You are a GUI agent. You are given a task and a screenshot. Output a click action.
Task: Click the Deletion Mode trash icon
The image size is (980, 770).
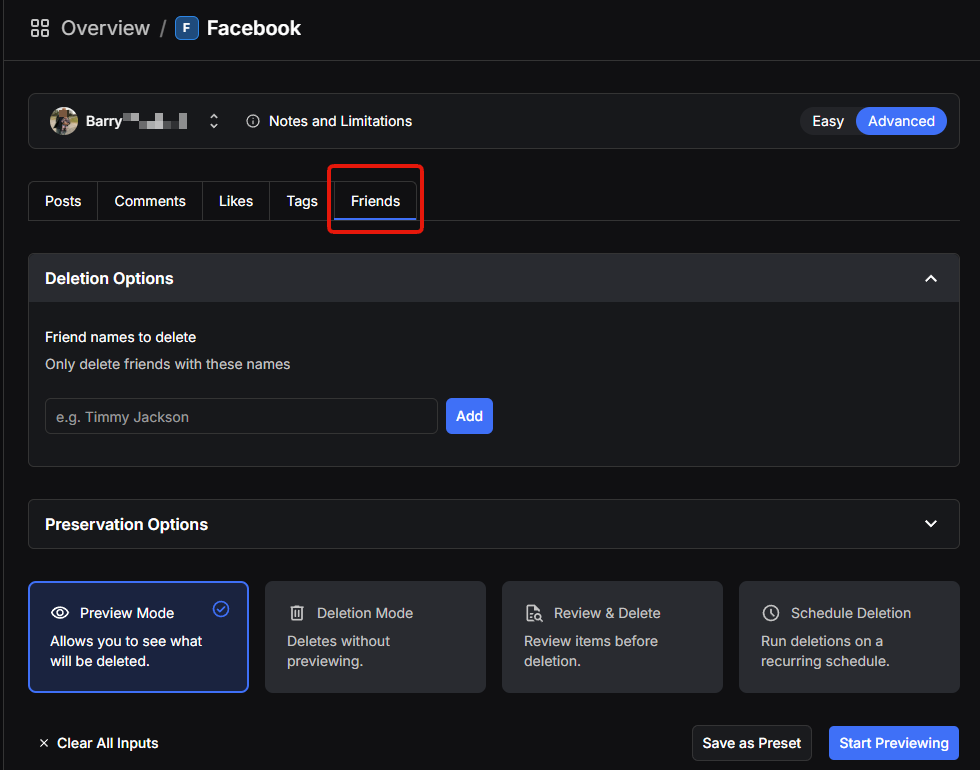point(297,613)
